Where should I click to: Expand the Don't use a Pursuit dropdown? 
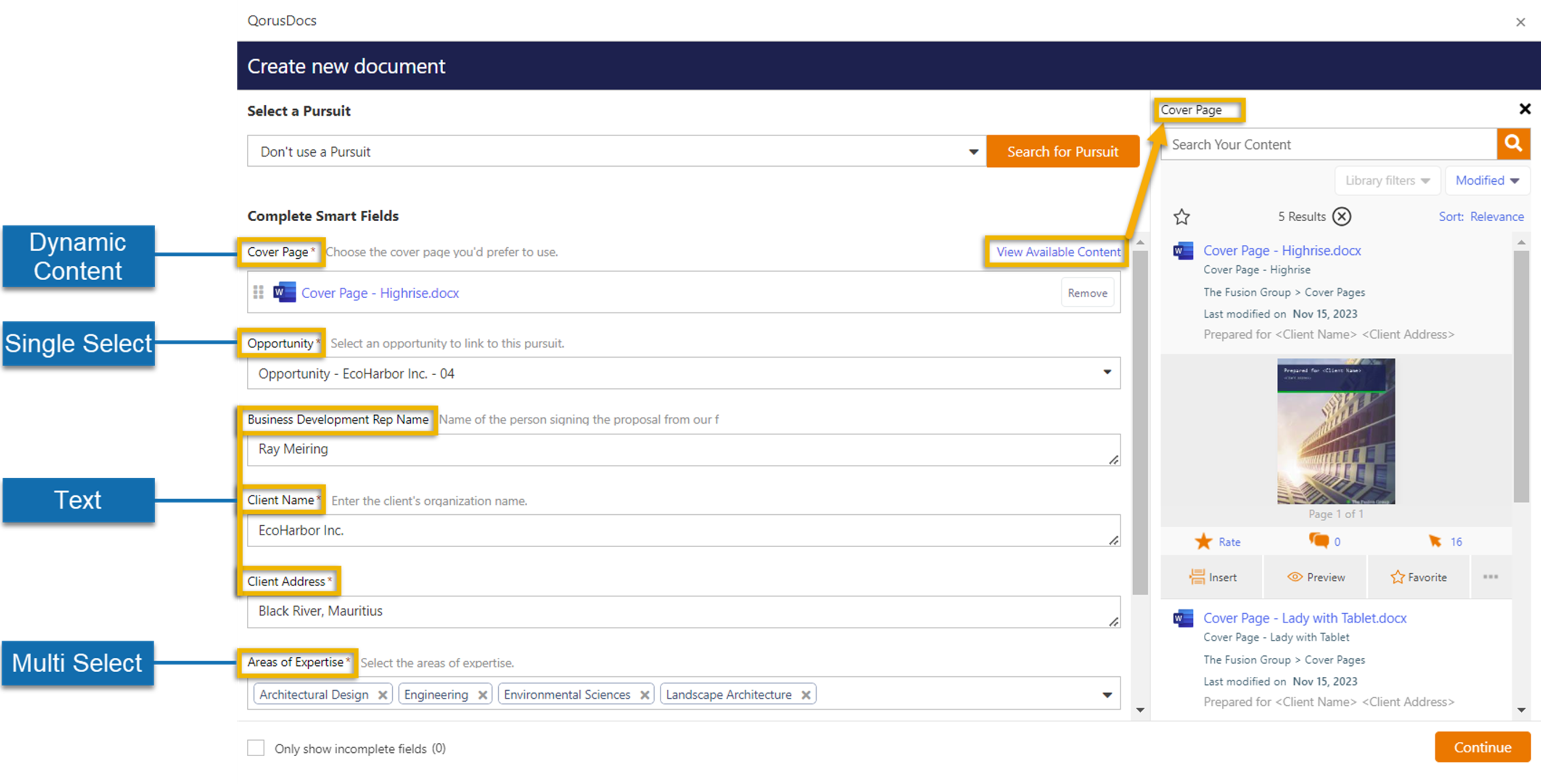point(973,152)
